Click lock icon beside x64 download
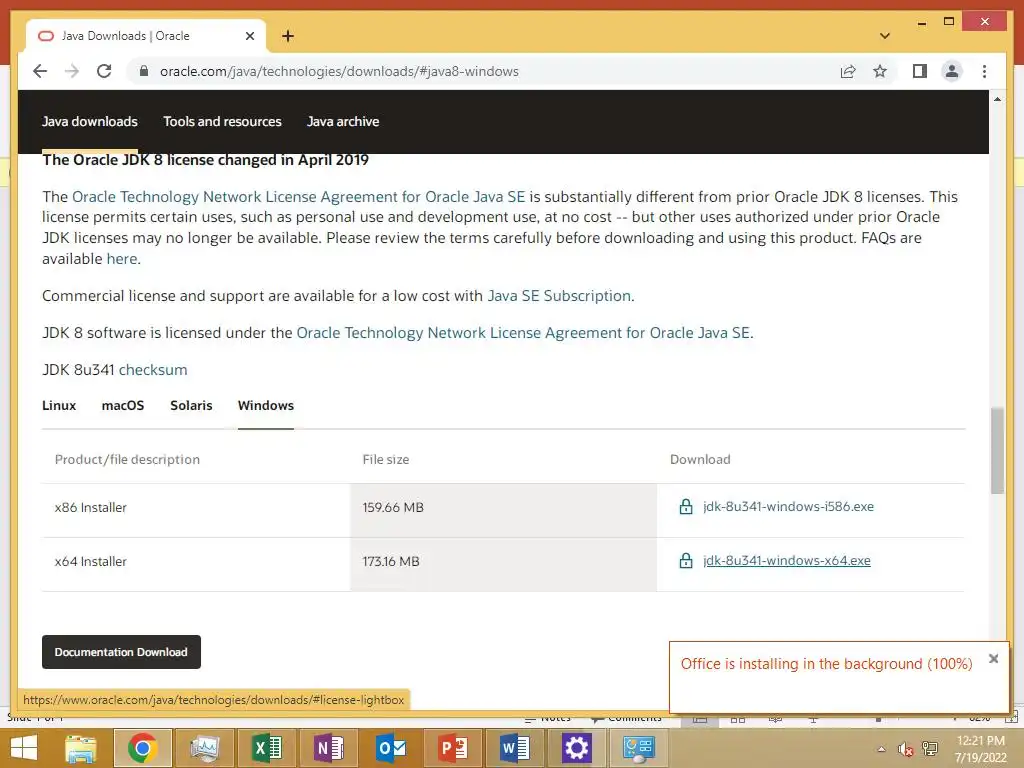The image size is (1024, 768). pos(686,560)
